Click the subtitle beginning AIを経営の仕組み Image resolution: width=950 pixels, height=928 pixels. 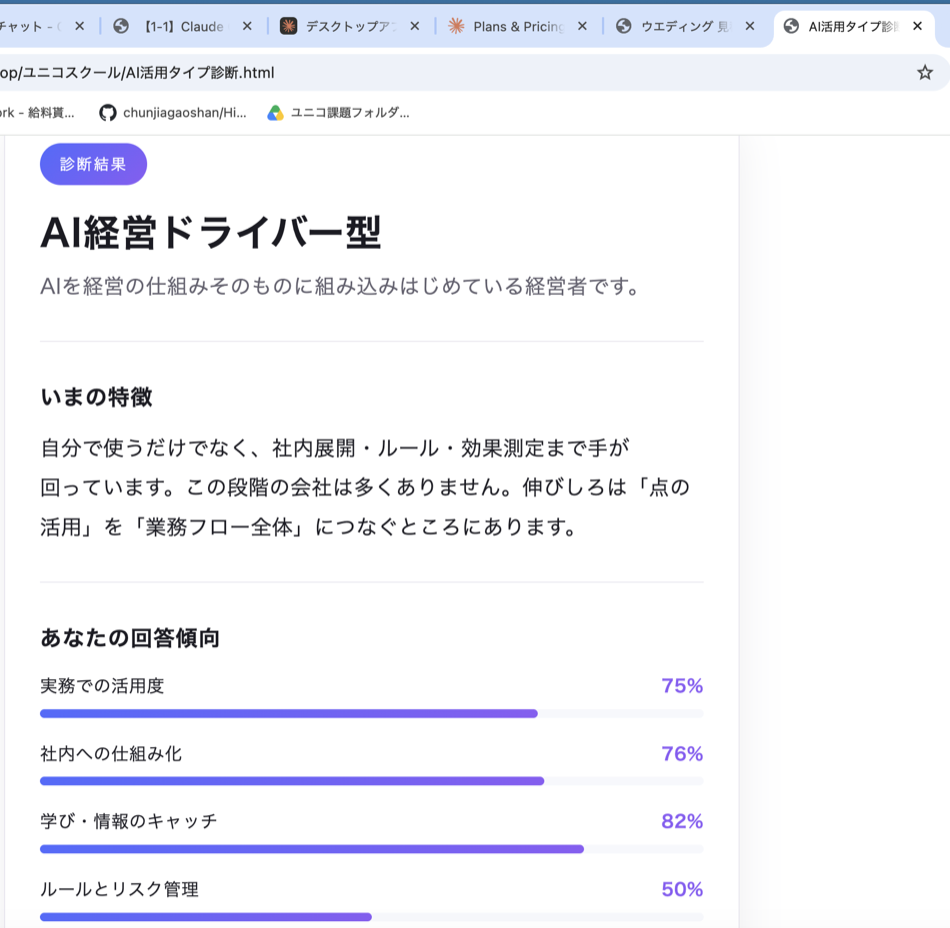tap(340, 286)
